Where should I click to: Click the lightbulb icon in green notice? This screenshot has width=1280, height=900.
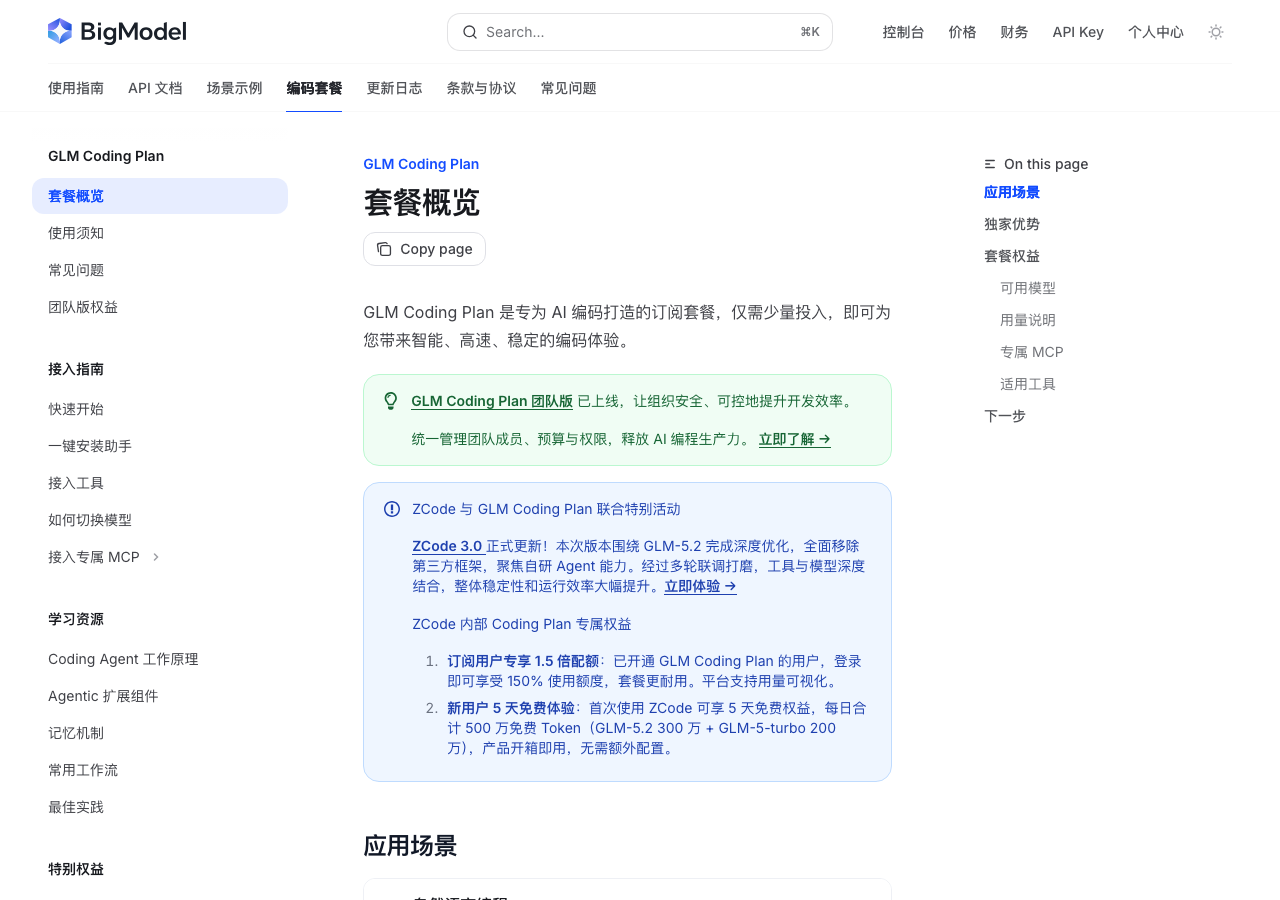(x=391, y=401)
